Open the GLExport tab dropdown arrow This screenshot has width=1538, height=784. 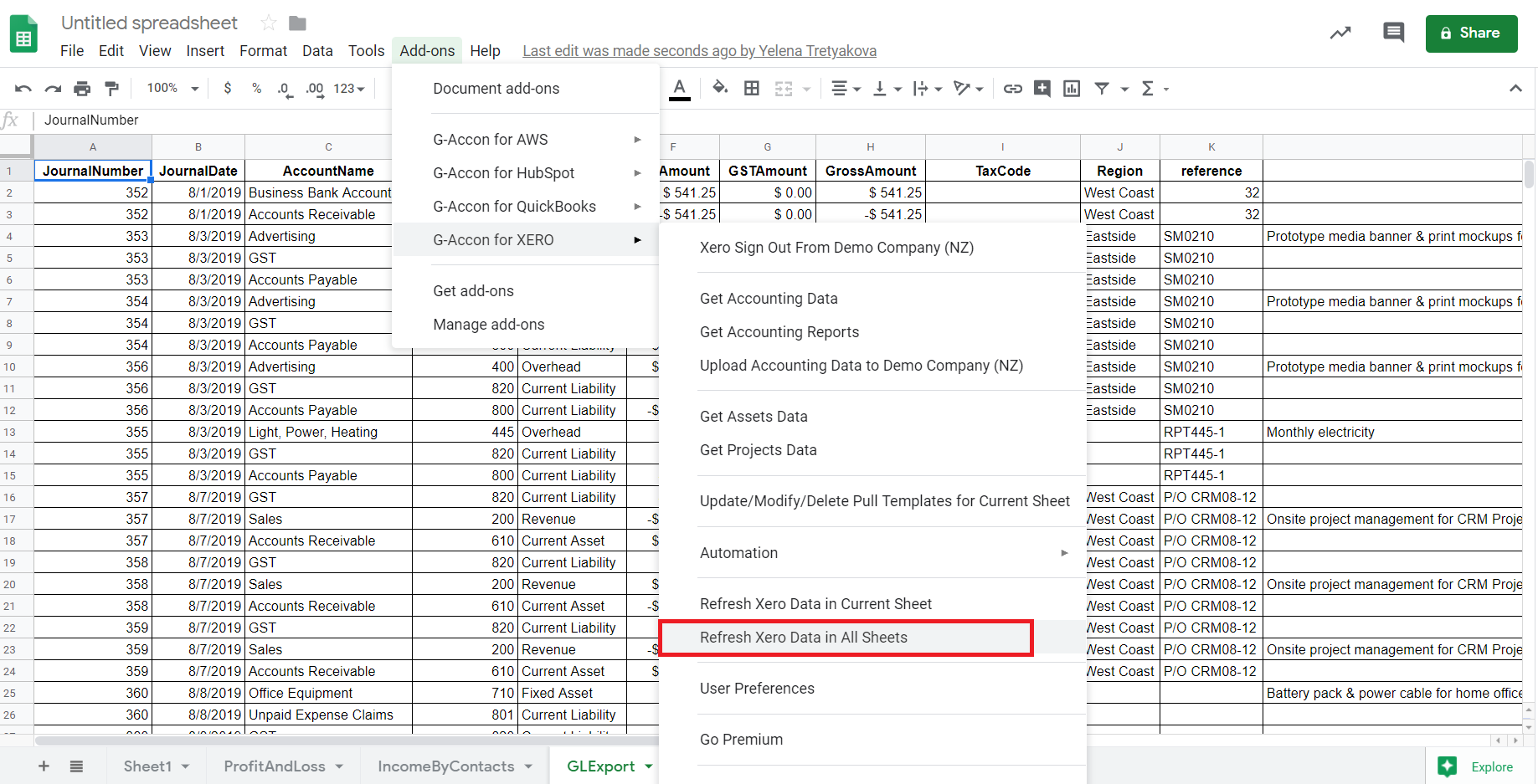pos(648,766)
